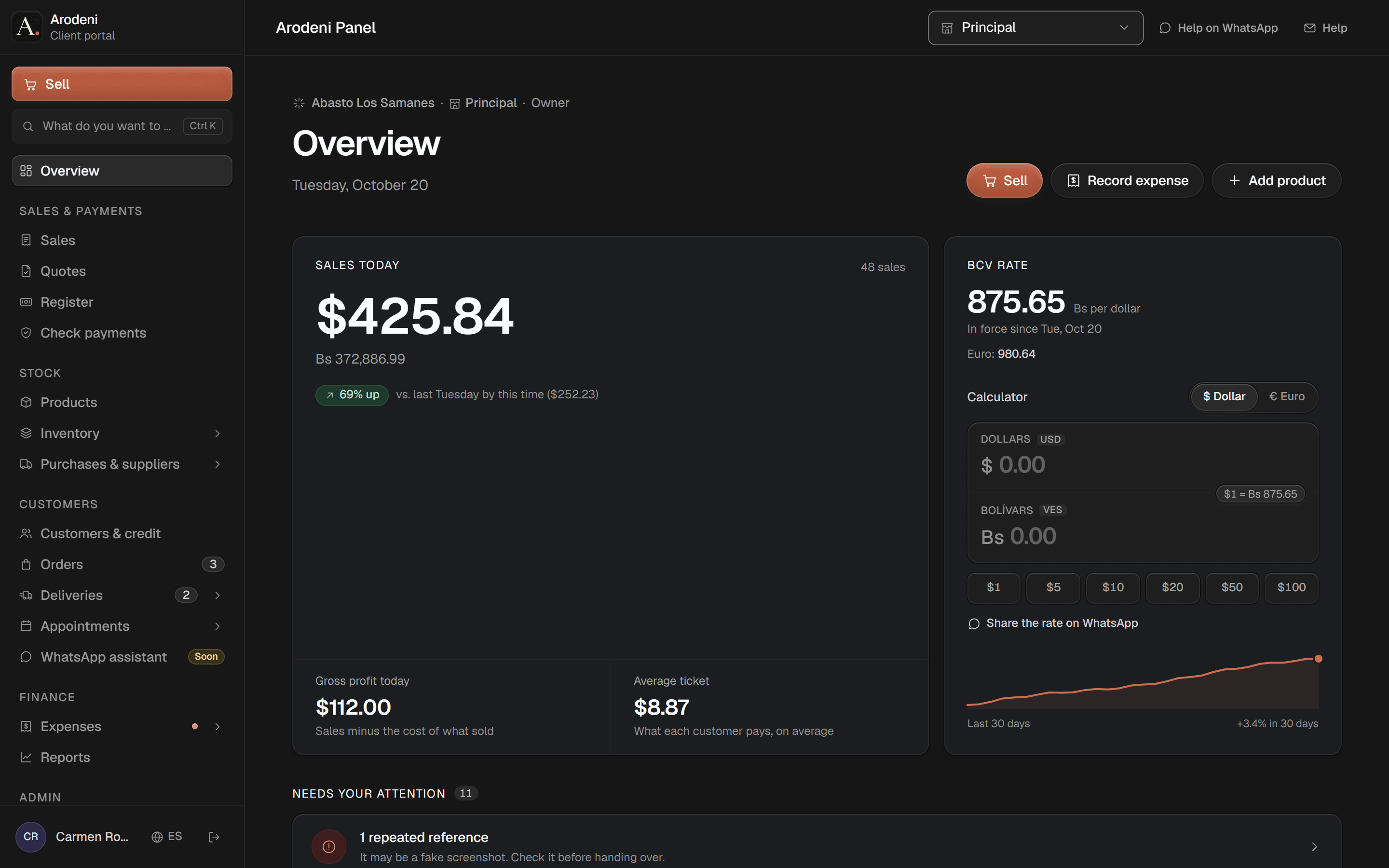Select the $50 quick amount

(1232, 587)
